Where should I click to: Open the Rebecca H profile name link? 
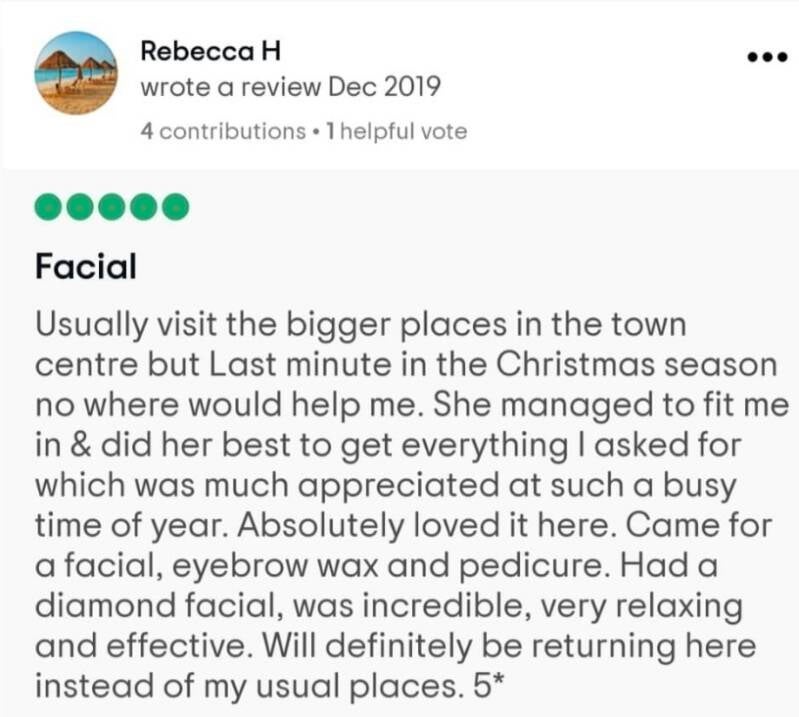(x=210, y=51)
